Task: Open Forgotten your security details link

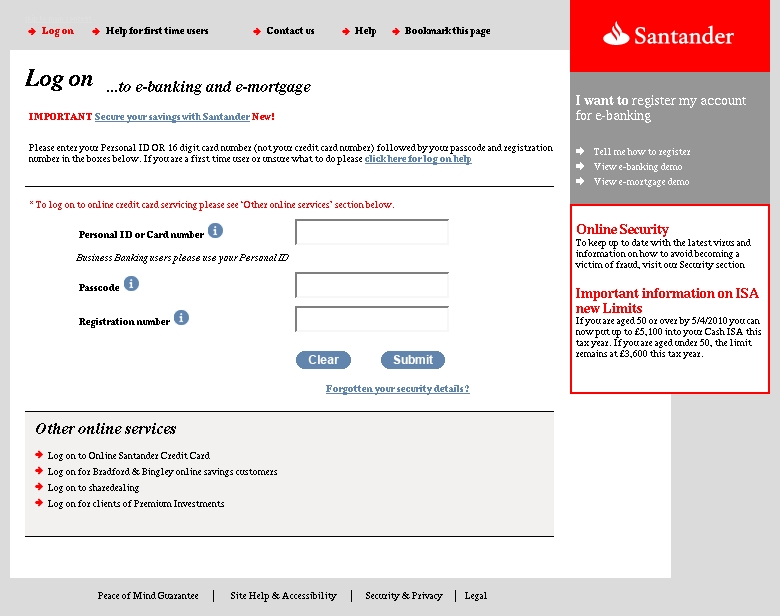Action: (x=397, y=389)
